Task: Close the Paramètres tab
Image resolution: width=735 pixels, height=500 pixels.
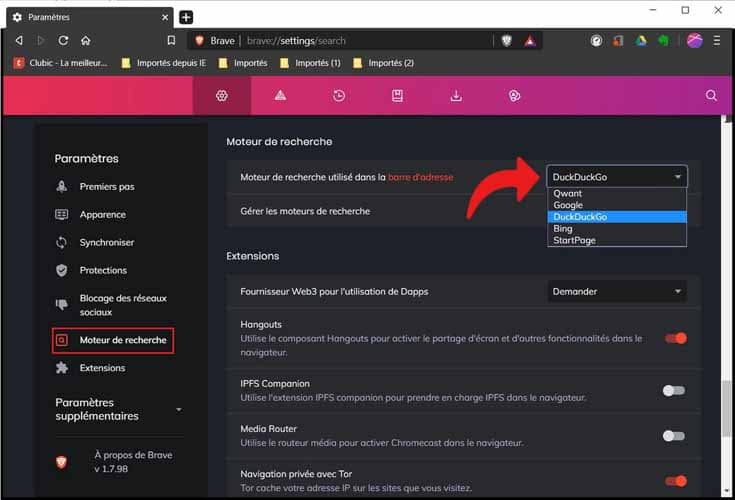Action: tap(165, 17)
